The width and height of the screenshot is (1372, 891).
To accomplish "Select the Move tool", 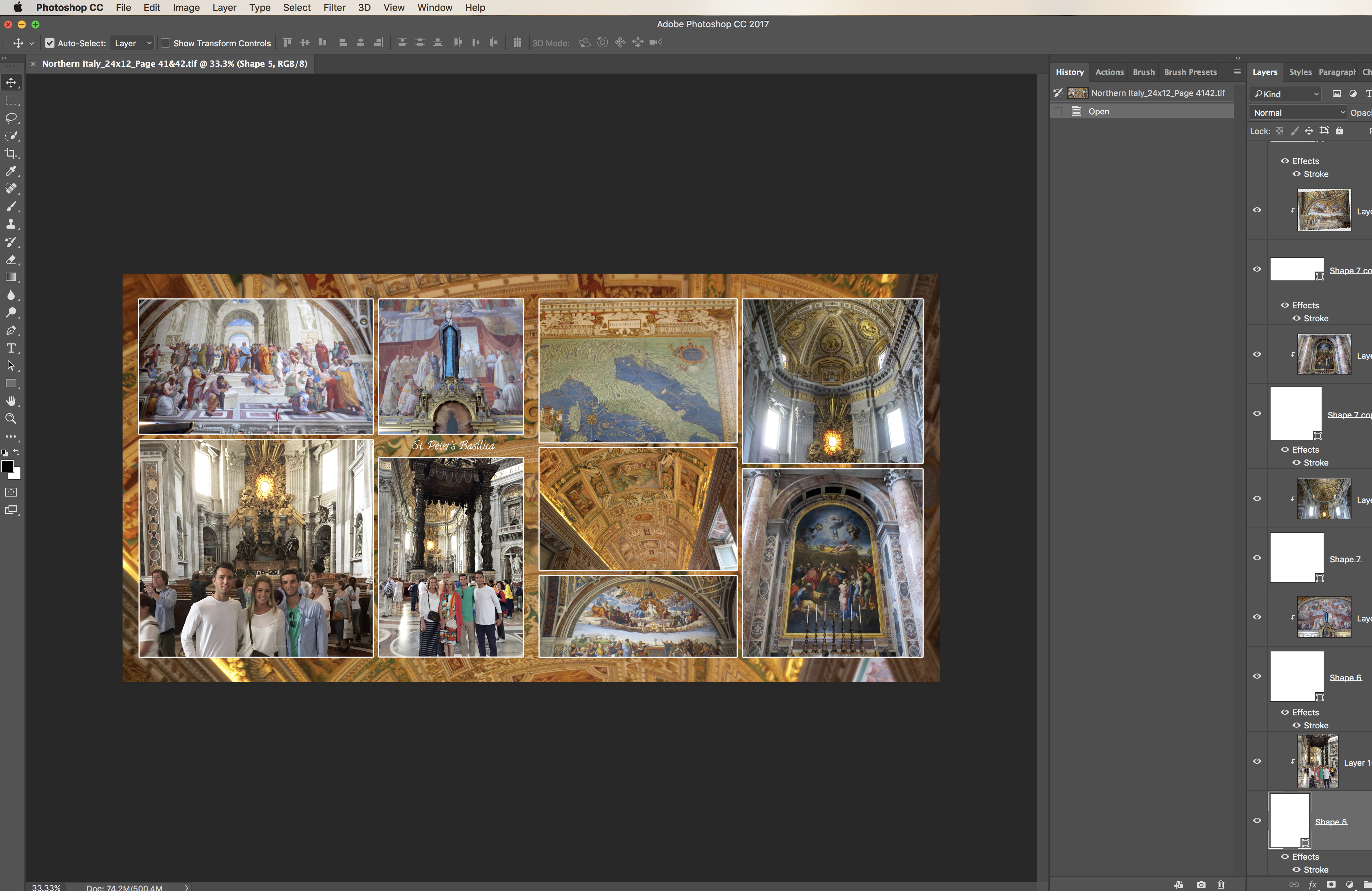I will pyautogui.click(x=11, y=82).
